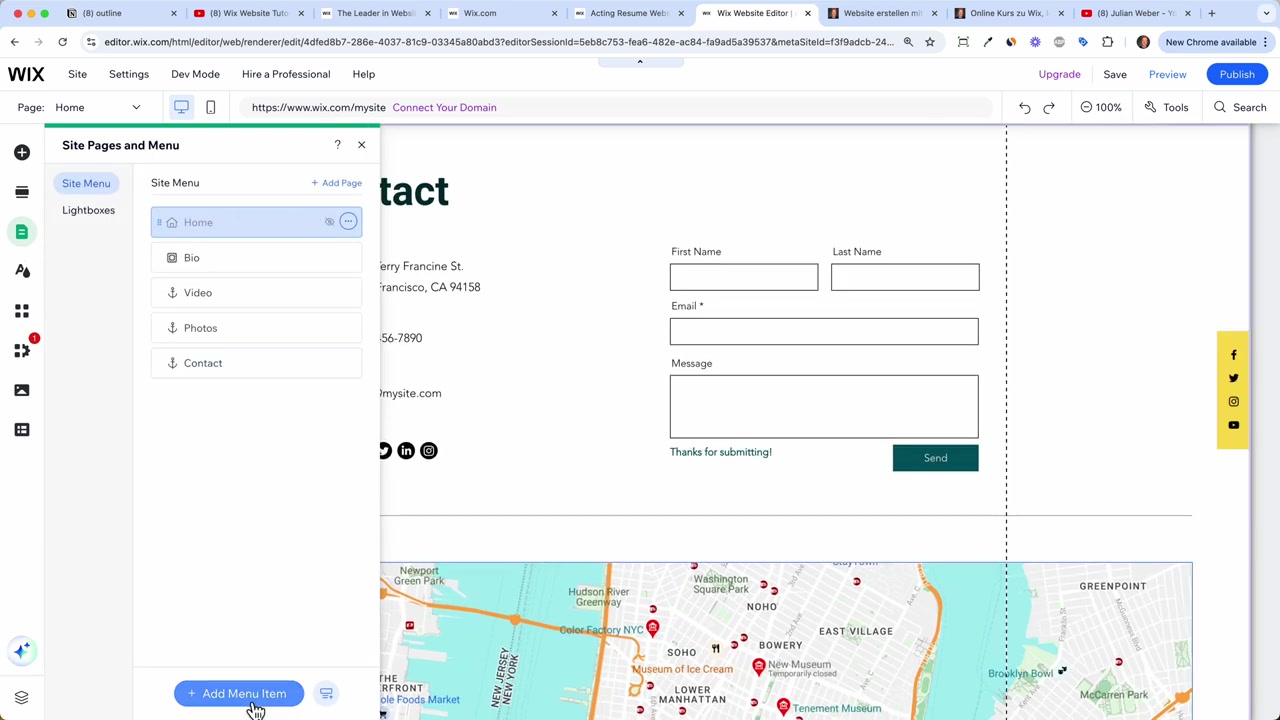Viewport: 1280px width, 720px height.
Task: Open the Site menu
Action: (x=77, y=74)
